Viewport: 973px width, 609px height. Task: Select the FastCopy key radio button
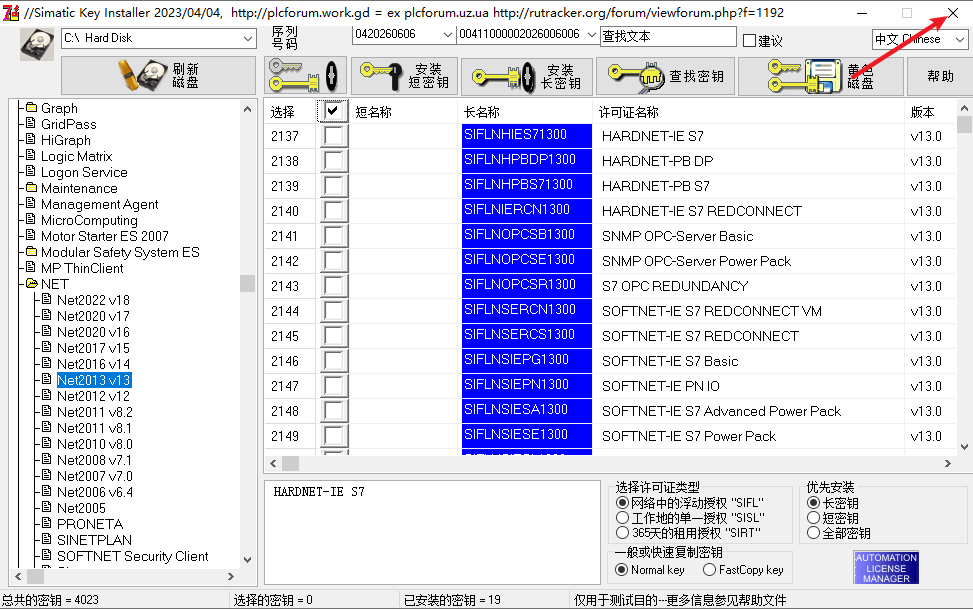(709, 569)
